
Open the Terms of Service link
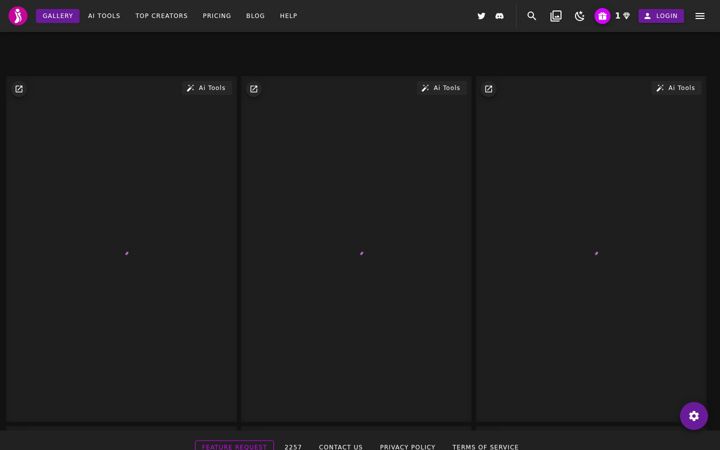485,447
